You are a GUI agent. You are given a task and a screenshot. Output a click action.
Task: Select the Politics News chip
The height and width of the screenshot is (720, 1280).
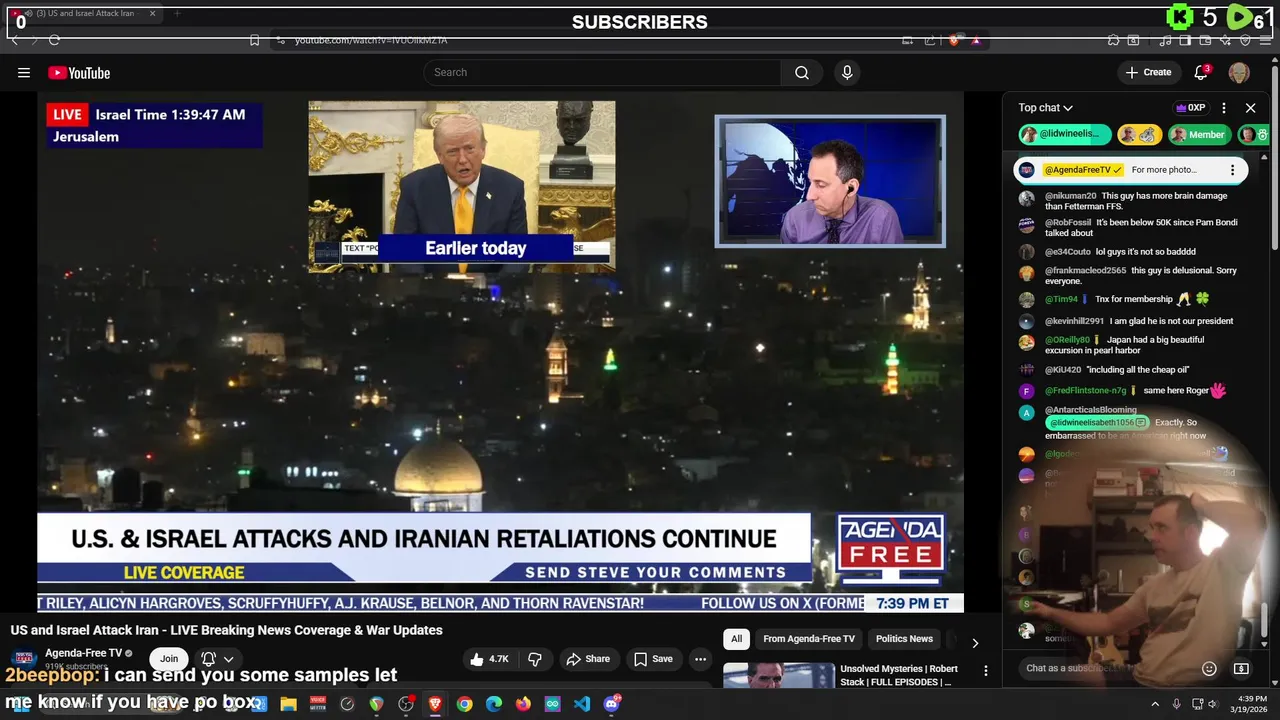tap(904, 639)
